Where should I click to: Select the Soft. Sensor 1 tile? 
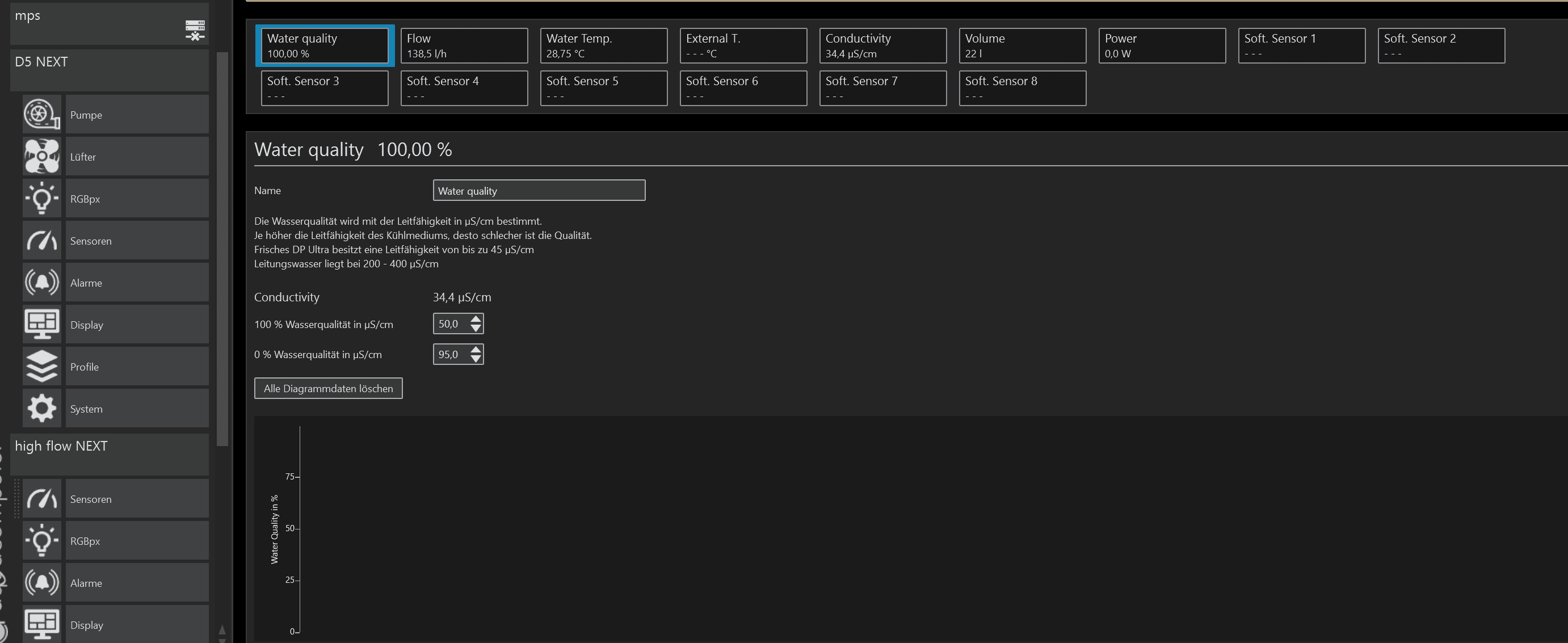click(1302, 45)
